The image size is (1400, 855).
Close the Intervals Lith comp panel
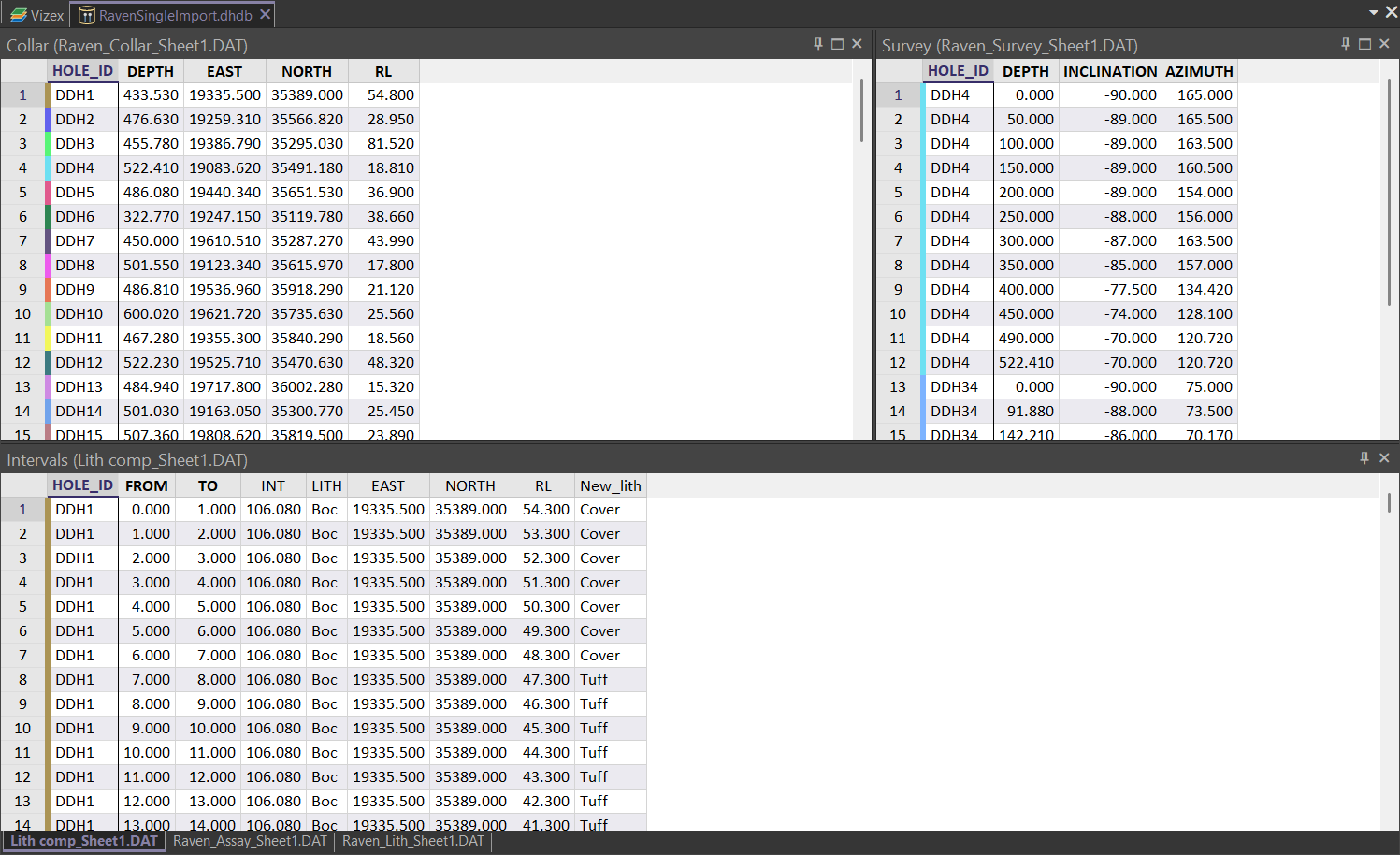[x=1384, y=458]
